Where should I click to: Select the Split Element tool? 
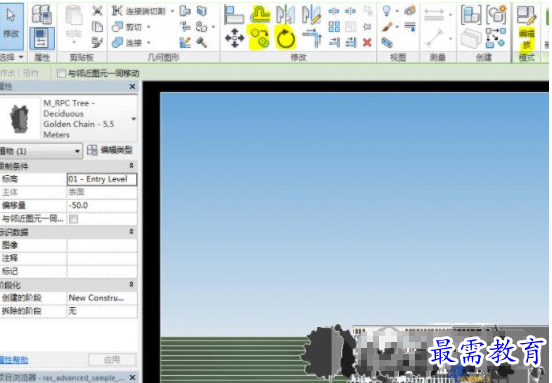point(334,11)
